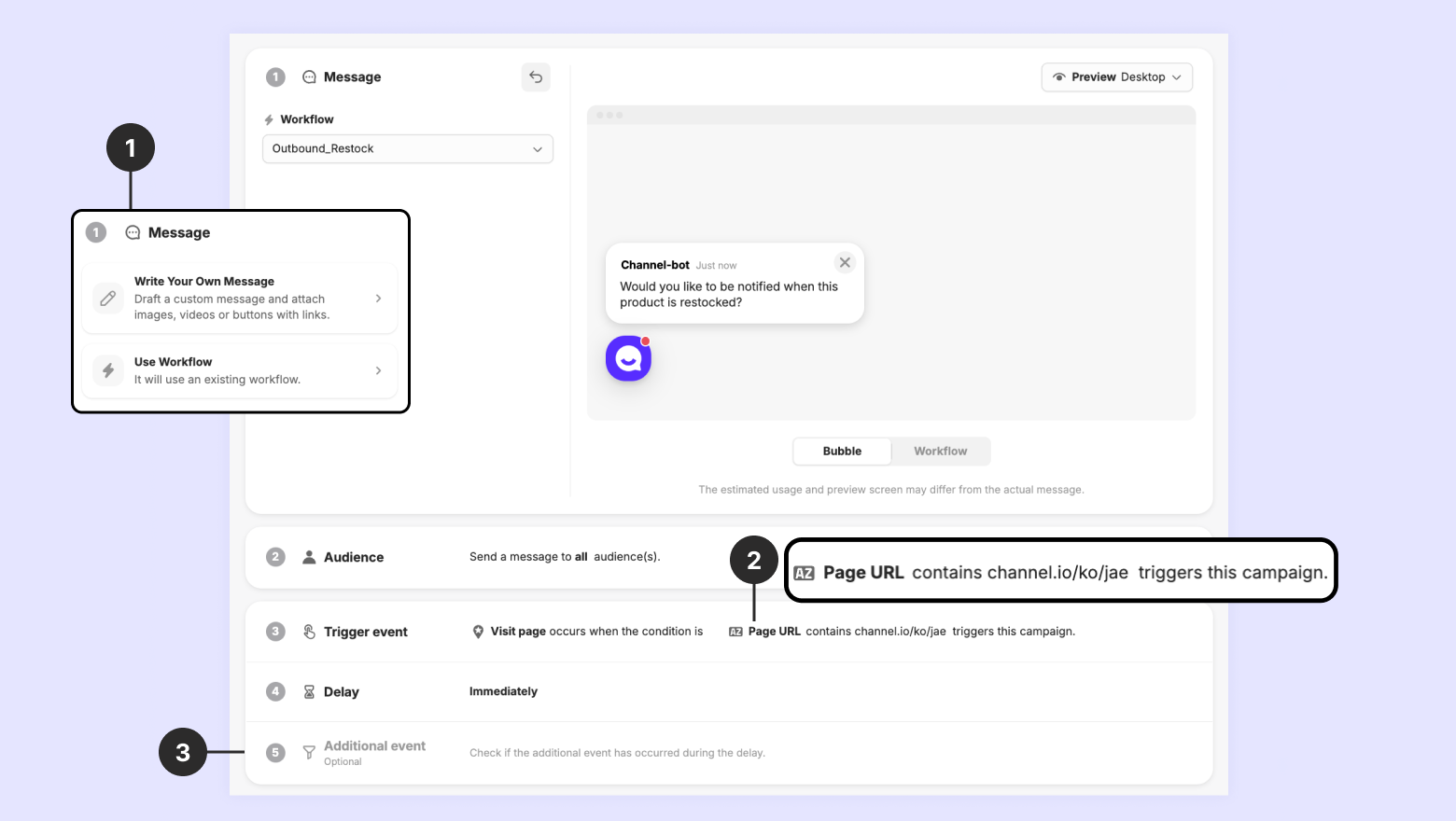Click the "Would you like to be notified" message text
This screenshot has width=1456, height=821.
pos(729,295)
